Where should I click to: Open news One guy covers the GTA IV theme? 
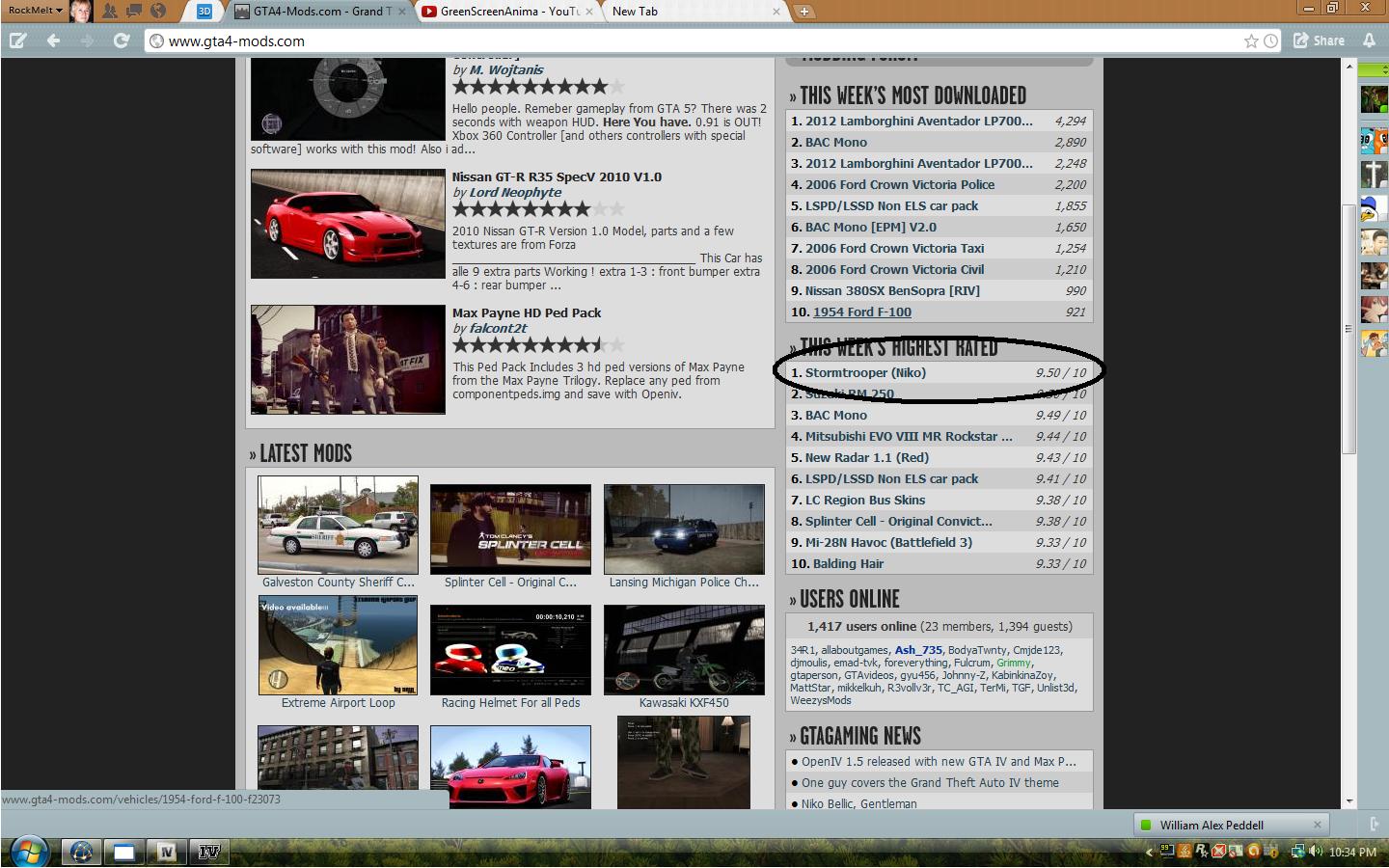[930, 782]
